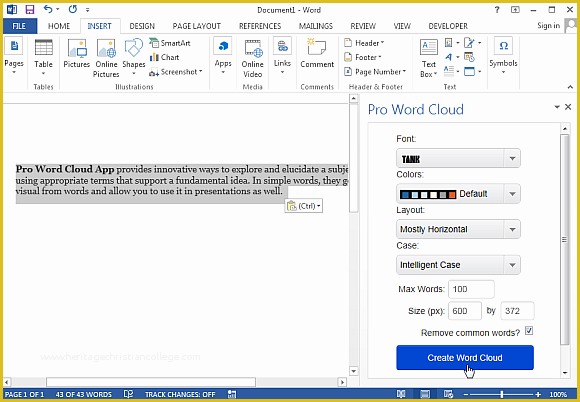Insert a new Comment

pyautogui.click(x=317, y=54)
